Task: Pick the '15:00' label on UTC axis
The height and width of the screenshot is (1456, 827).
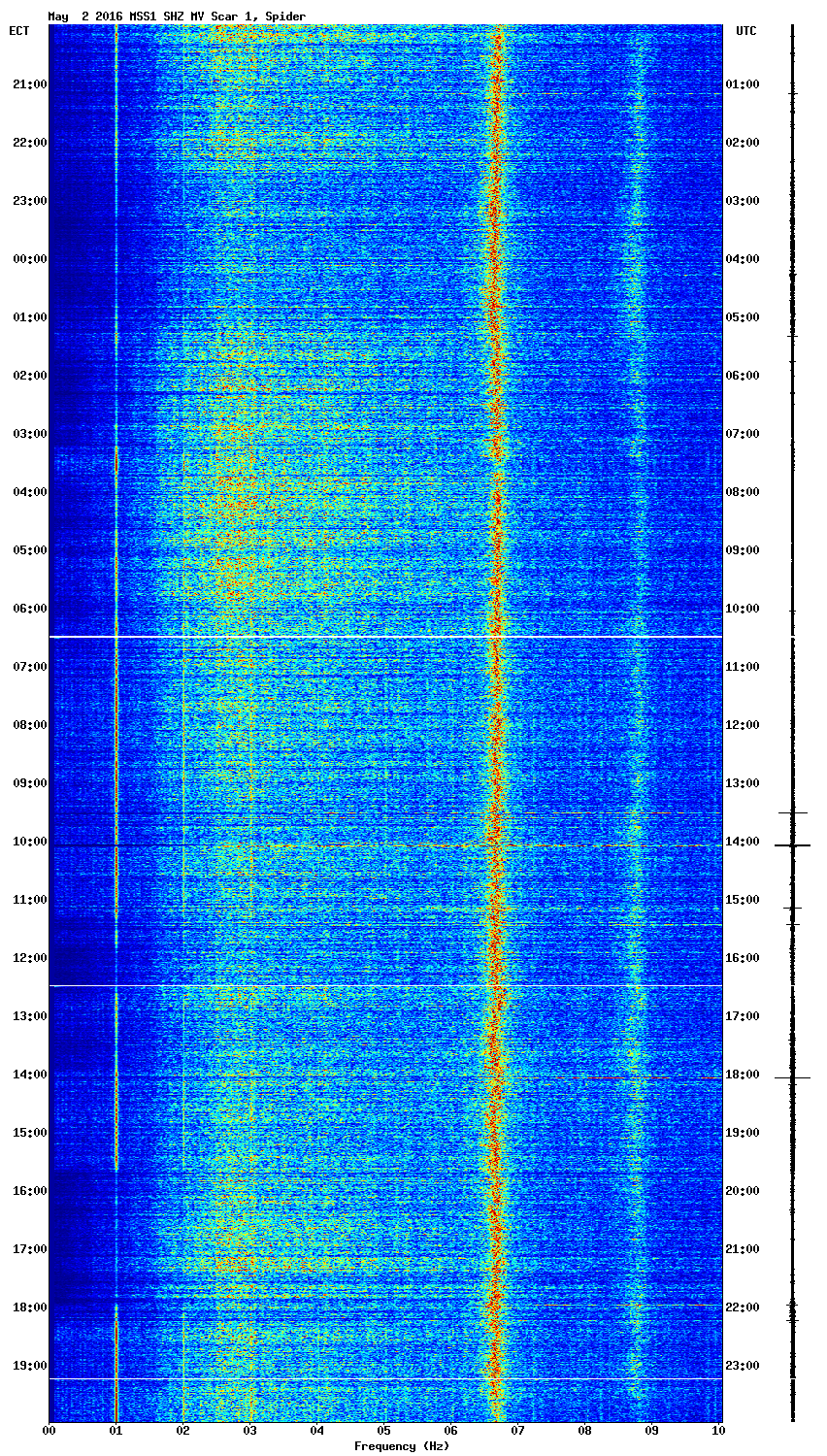Action: tap(743, 900)
